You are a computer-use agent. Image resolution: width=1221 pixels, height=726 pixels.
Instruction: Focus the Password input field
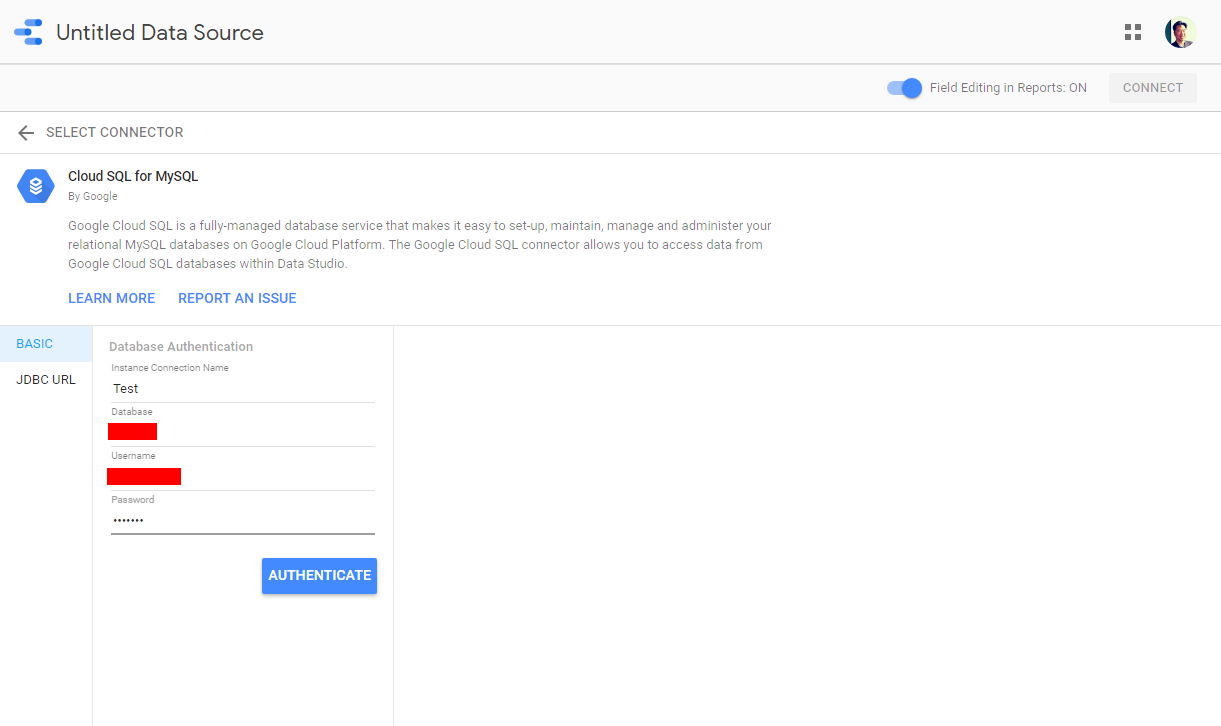tap(242, 520)
